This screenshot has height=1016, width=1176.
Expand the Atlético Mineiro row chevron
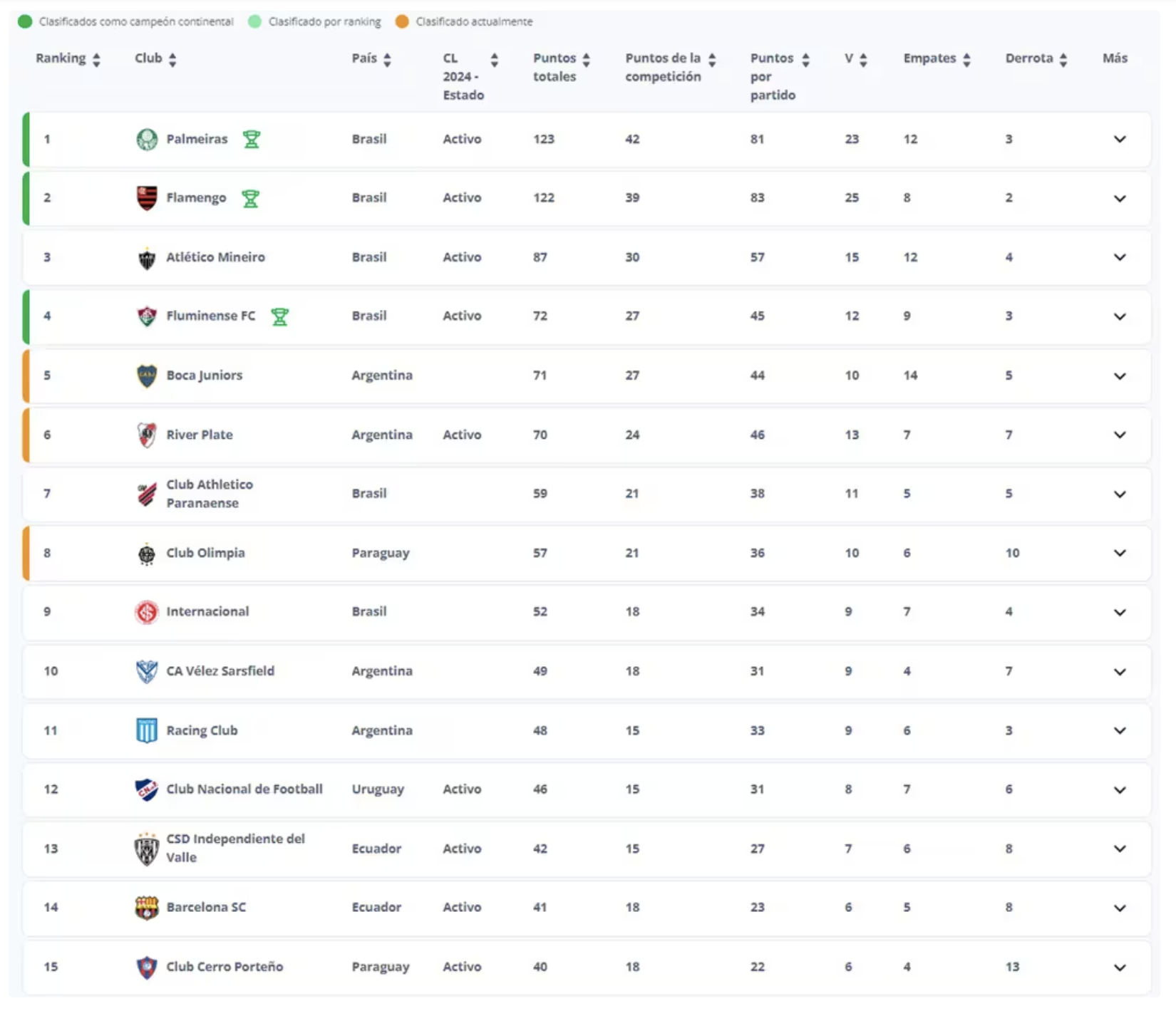(1120, 257)
